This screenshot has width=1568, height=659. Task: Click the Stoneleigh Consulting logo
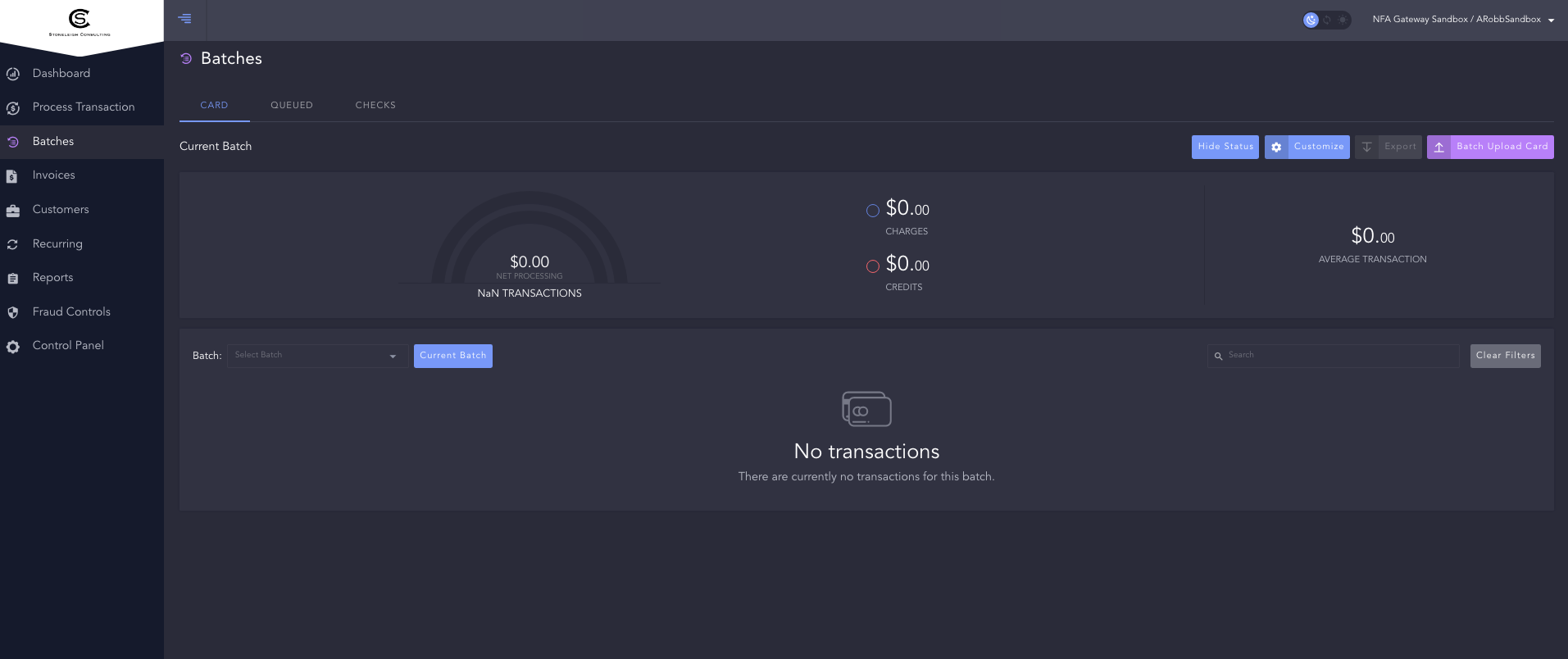pos(80,22)
